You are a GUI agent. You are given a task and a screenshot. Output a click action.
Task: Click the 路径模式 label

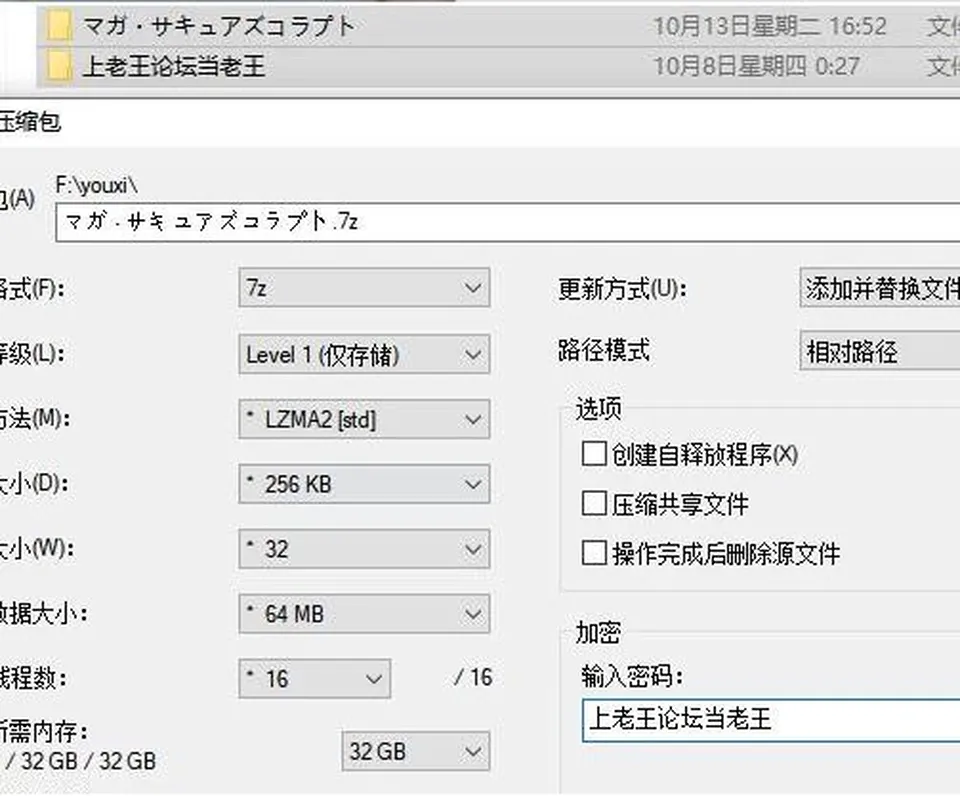click(604, 351)
